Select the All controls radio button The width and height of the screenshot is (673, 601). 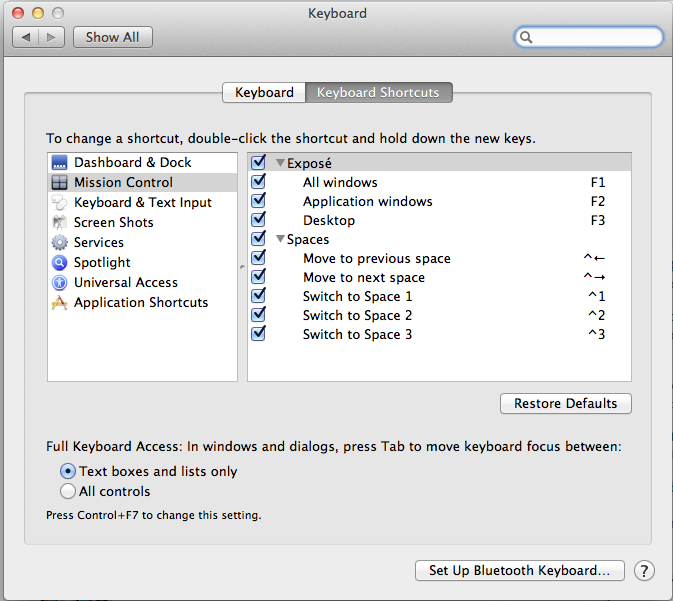point(68,491)
